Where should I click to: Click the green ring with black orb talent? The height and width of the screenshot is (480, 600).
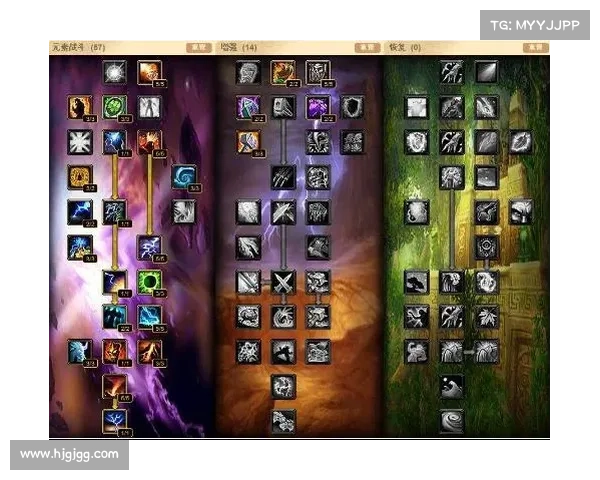150,282
